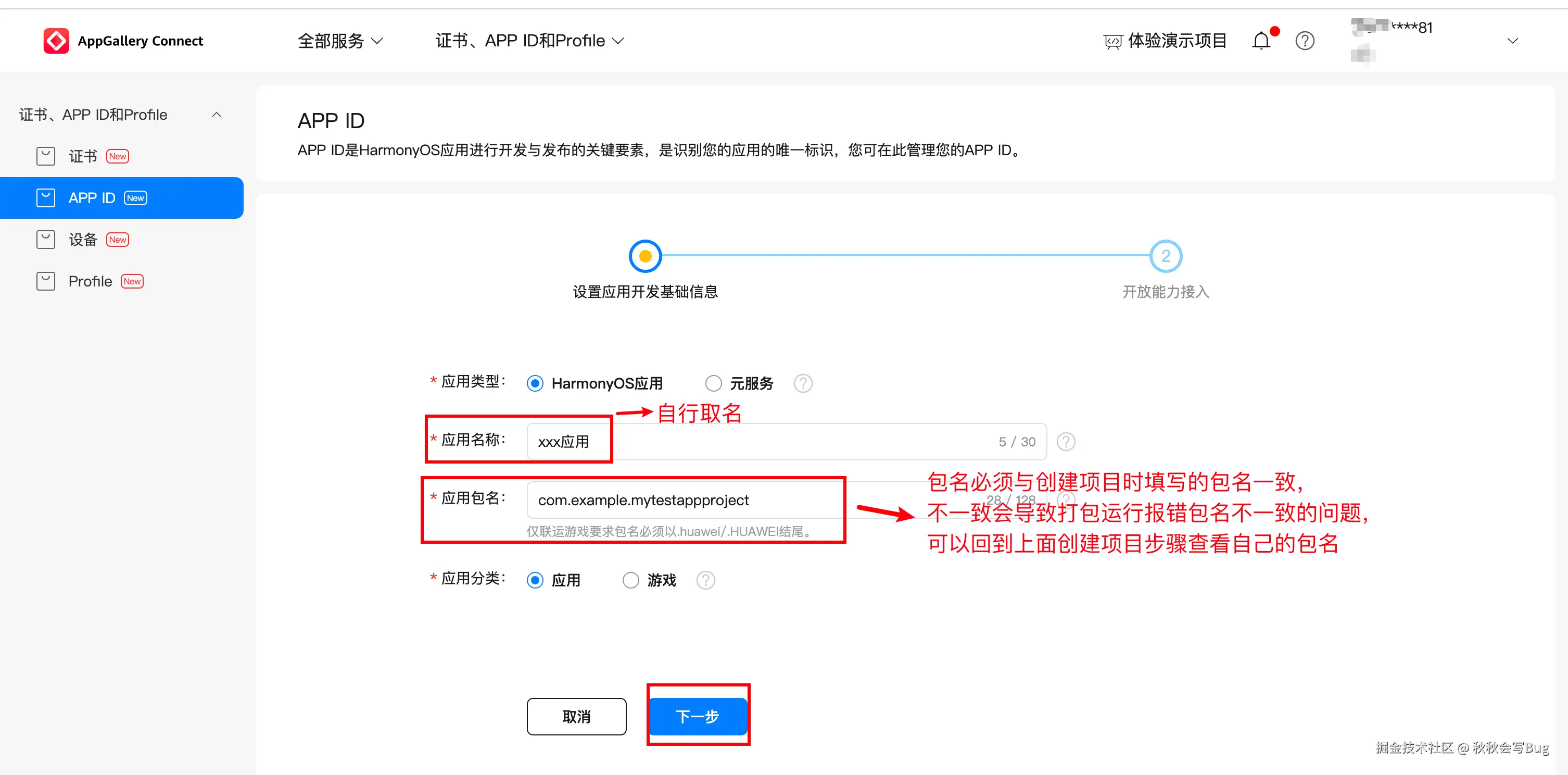Open the 设备 sidebar menu item
Screen dimensions: 1568x775
click(x=83, y=239)
